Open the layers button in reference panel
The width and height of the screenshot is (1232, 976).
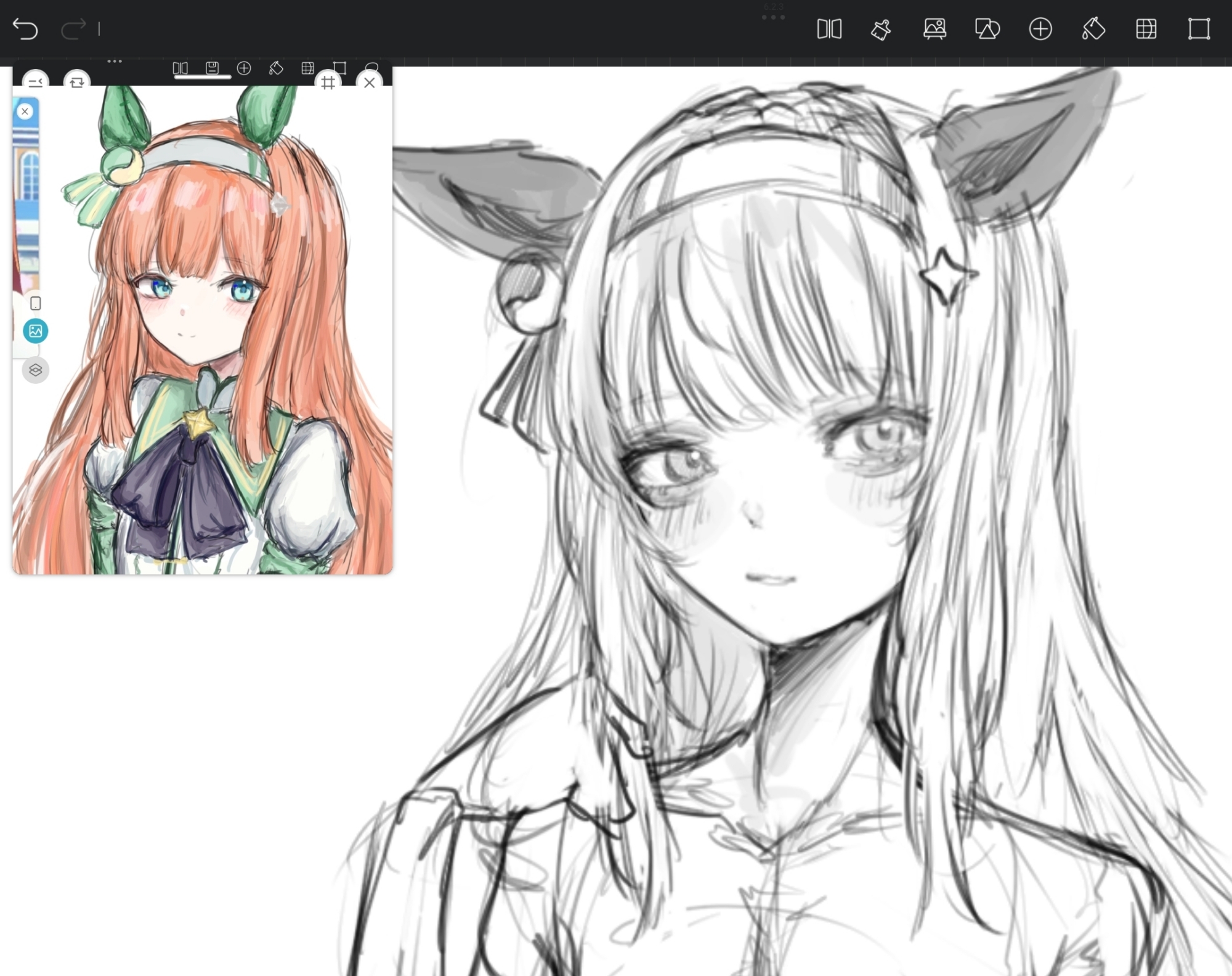36,370
